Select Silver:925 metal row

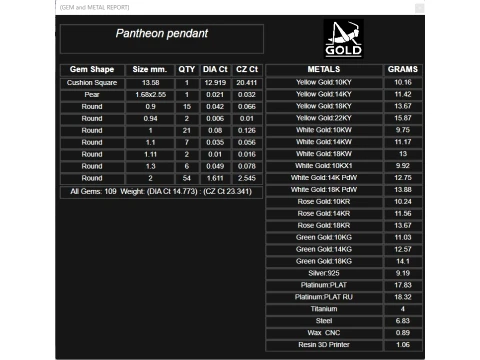[344, 274]
